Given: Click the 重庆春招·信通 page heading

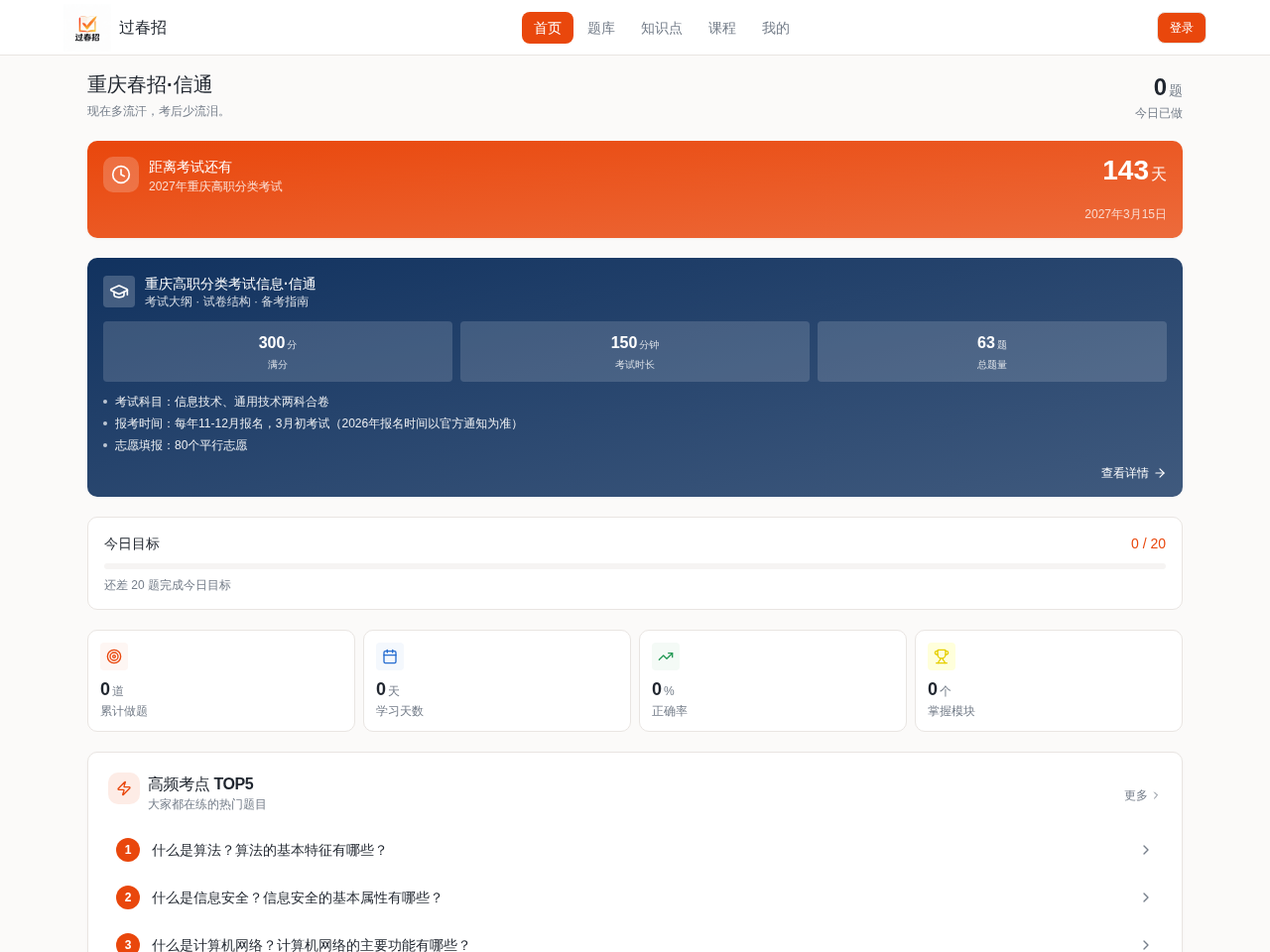Looking at the screenshot, I should (x=150, y=84).
